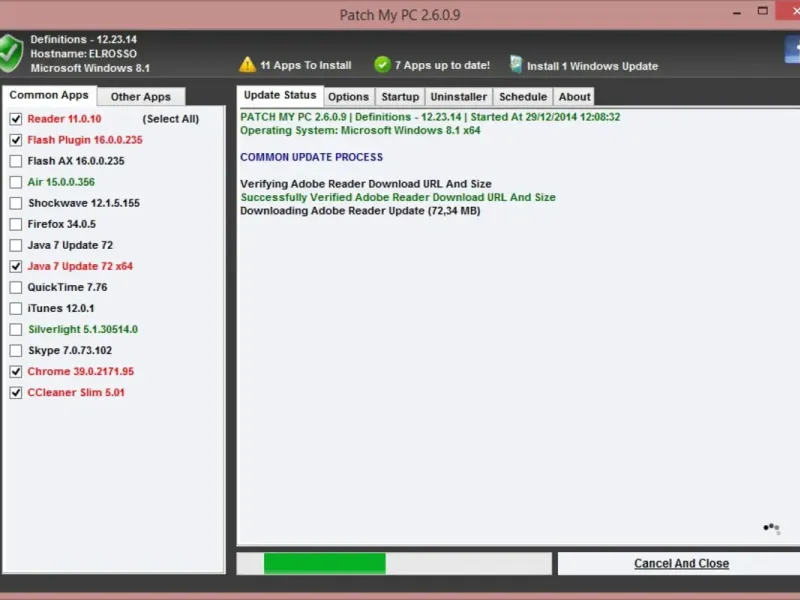Uncheck the CCleaner Slim 5.01 checkbox
Screen dimensions: 800x600
(16, 392)
